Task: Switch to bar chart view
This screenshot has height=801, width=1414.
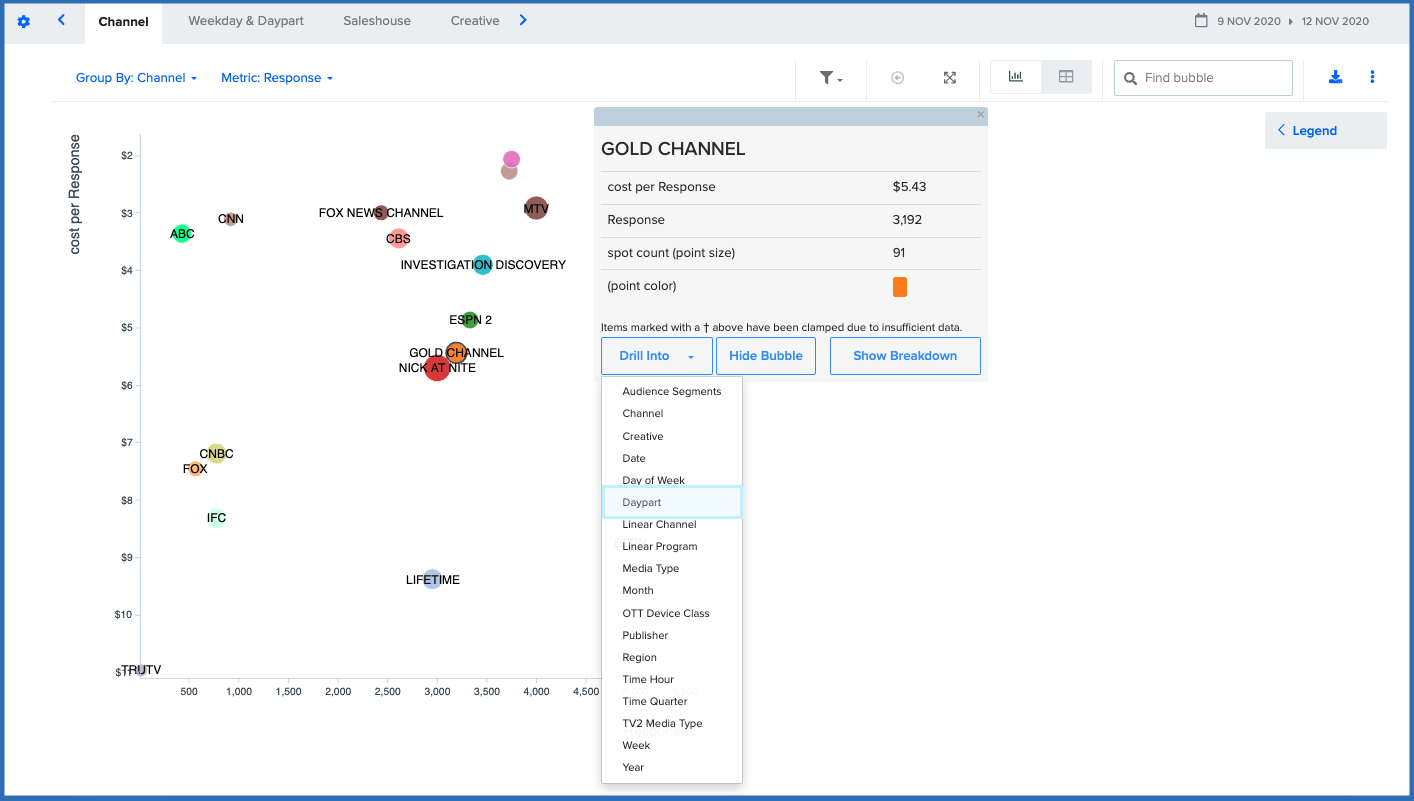Action: 1016,77
